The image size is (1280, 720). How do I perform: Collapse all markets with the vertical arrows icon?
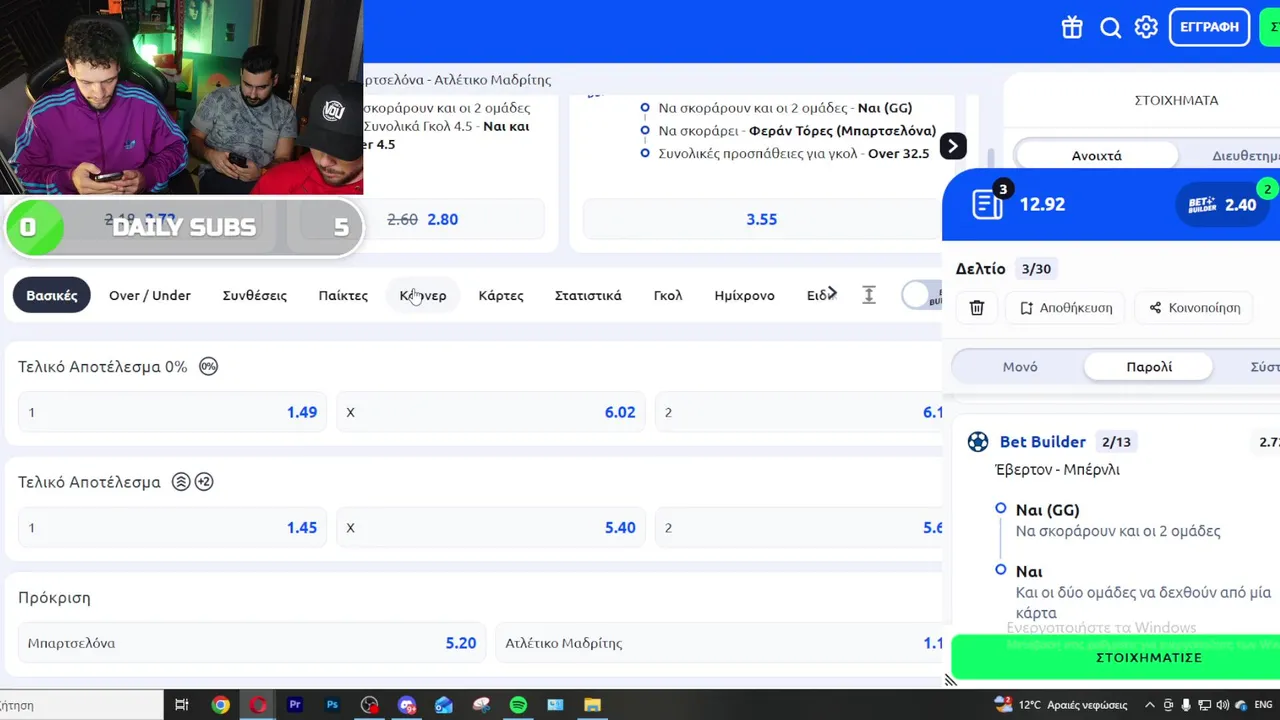pyautogui.click(x=869, y=295)
